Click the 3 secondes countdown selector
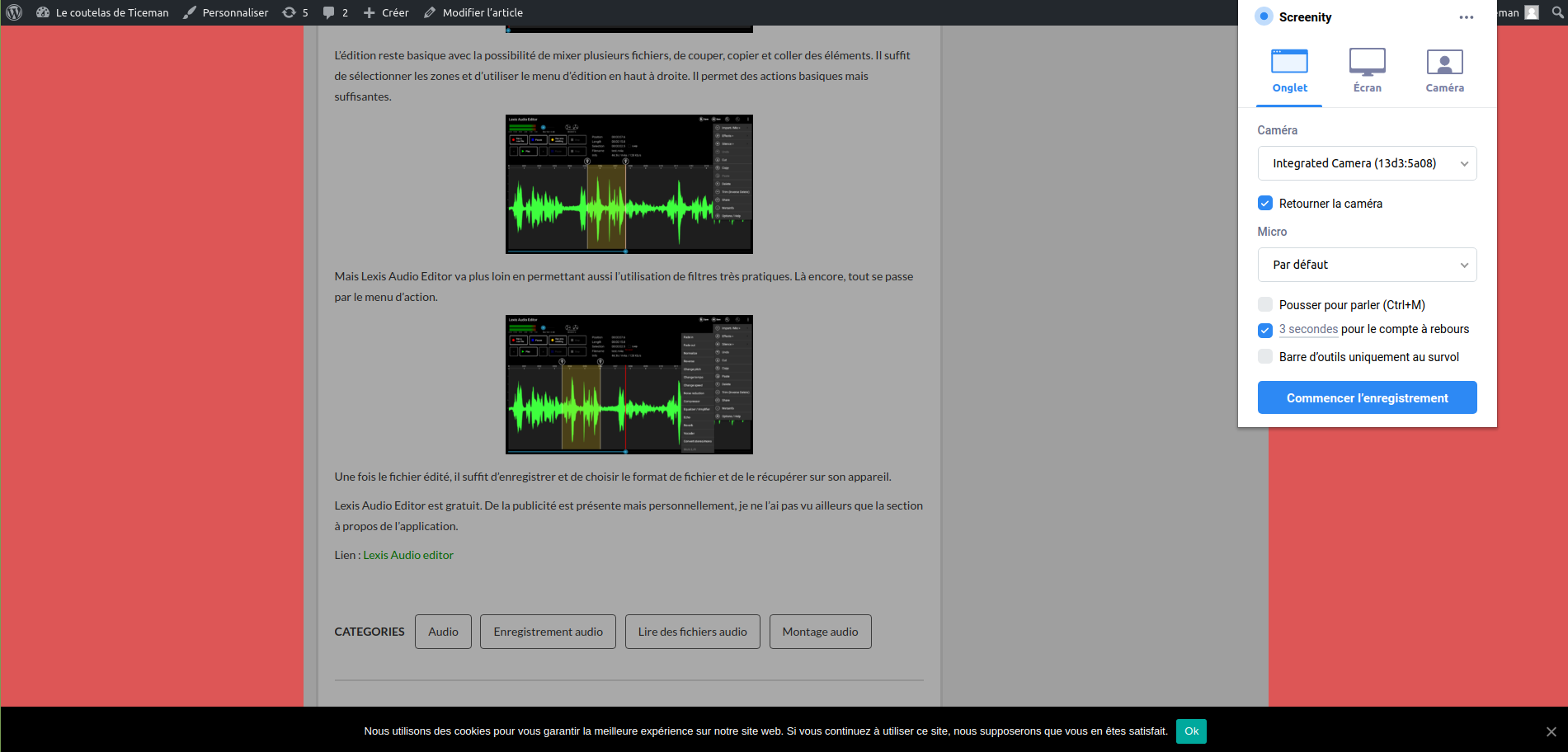The height and width of the screenshot is (752, 1568). click(1308, 329)
